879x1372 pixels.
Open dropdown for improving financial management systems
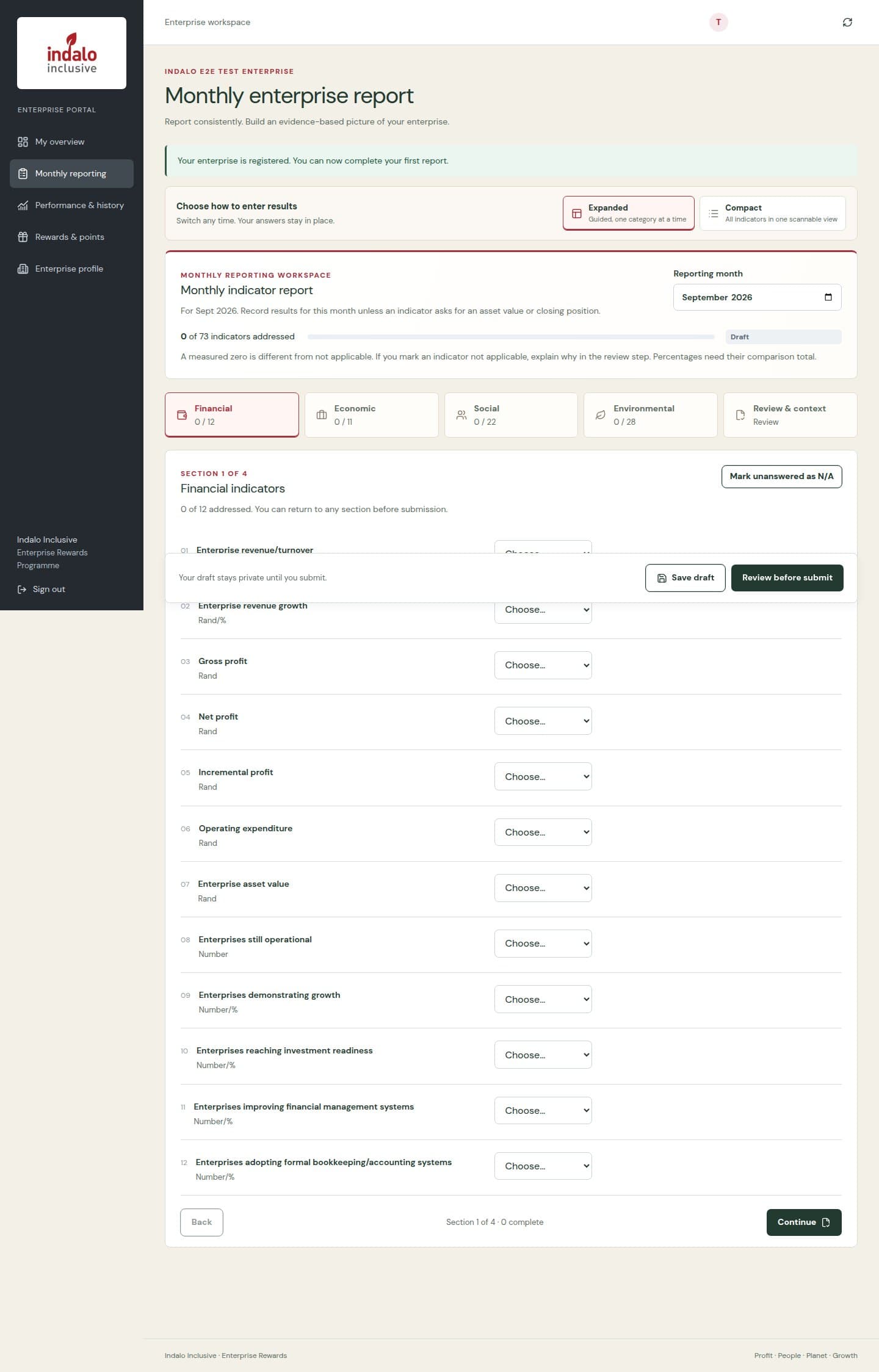click(543, 1110)
